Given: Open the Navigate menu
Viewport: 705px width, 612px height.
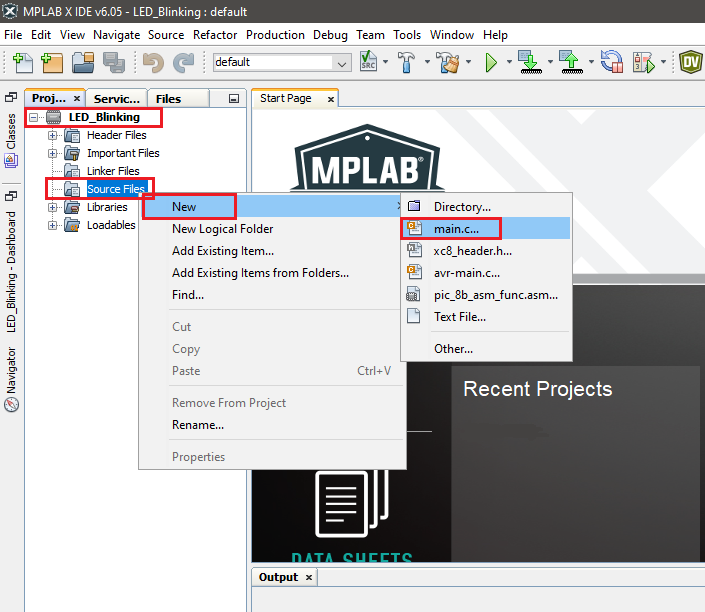Looking at the screenshot, I should click(116, 35).
